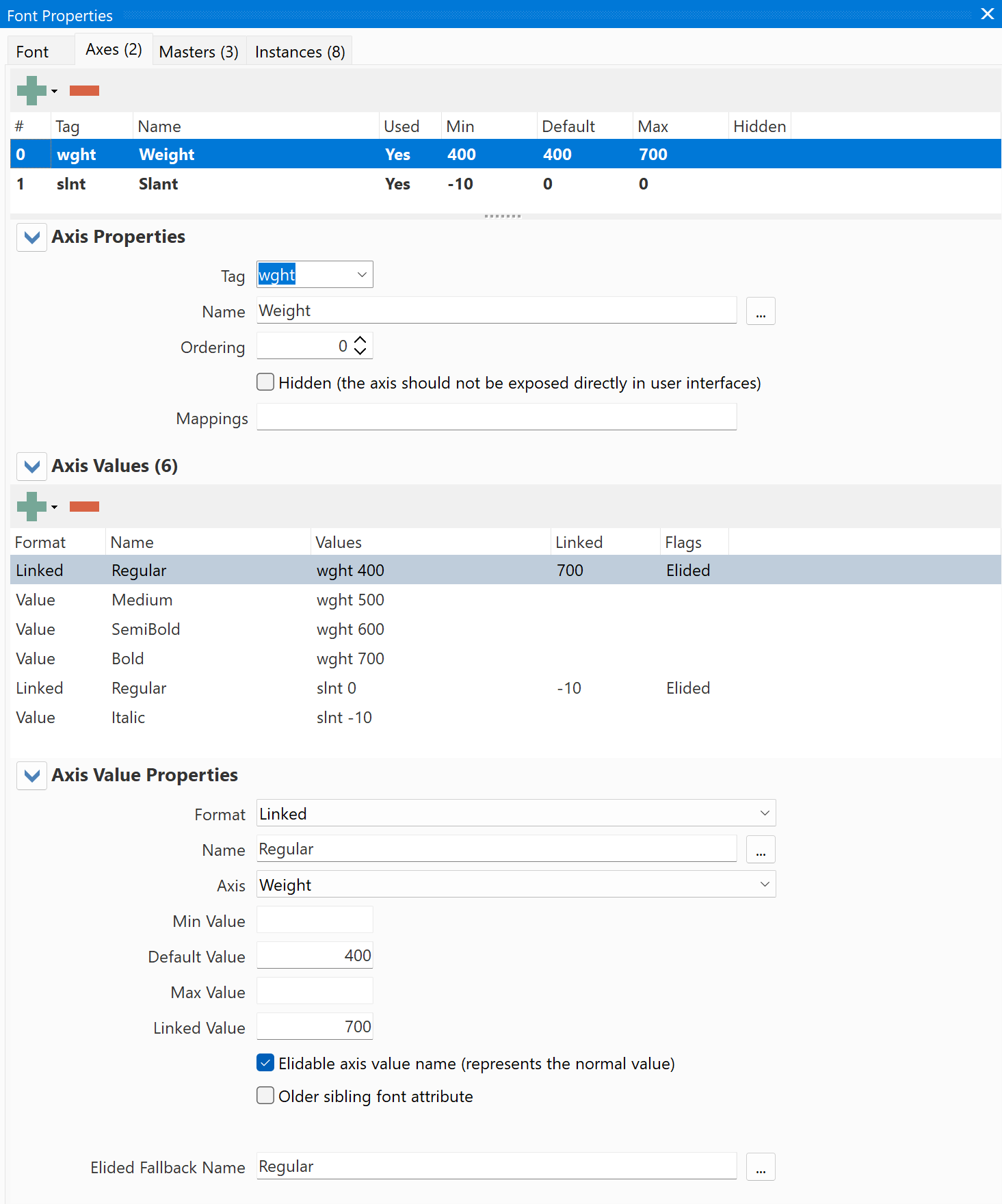The image size is (1002, 1204).
Task: Click the axis Name field containing Weight
Action: 497,311
